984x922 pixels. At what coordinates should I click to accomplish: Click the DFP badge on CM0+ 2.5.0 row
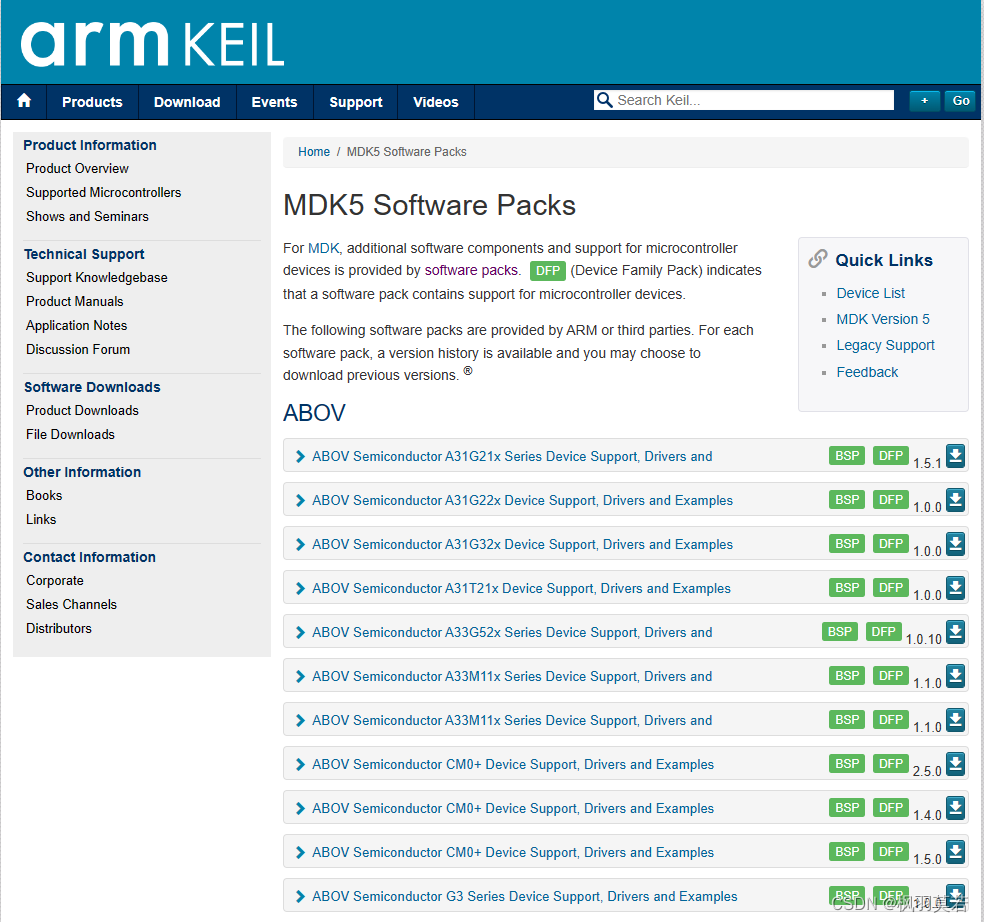[x=890, y=763]
